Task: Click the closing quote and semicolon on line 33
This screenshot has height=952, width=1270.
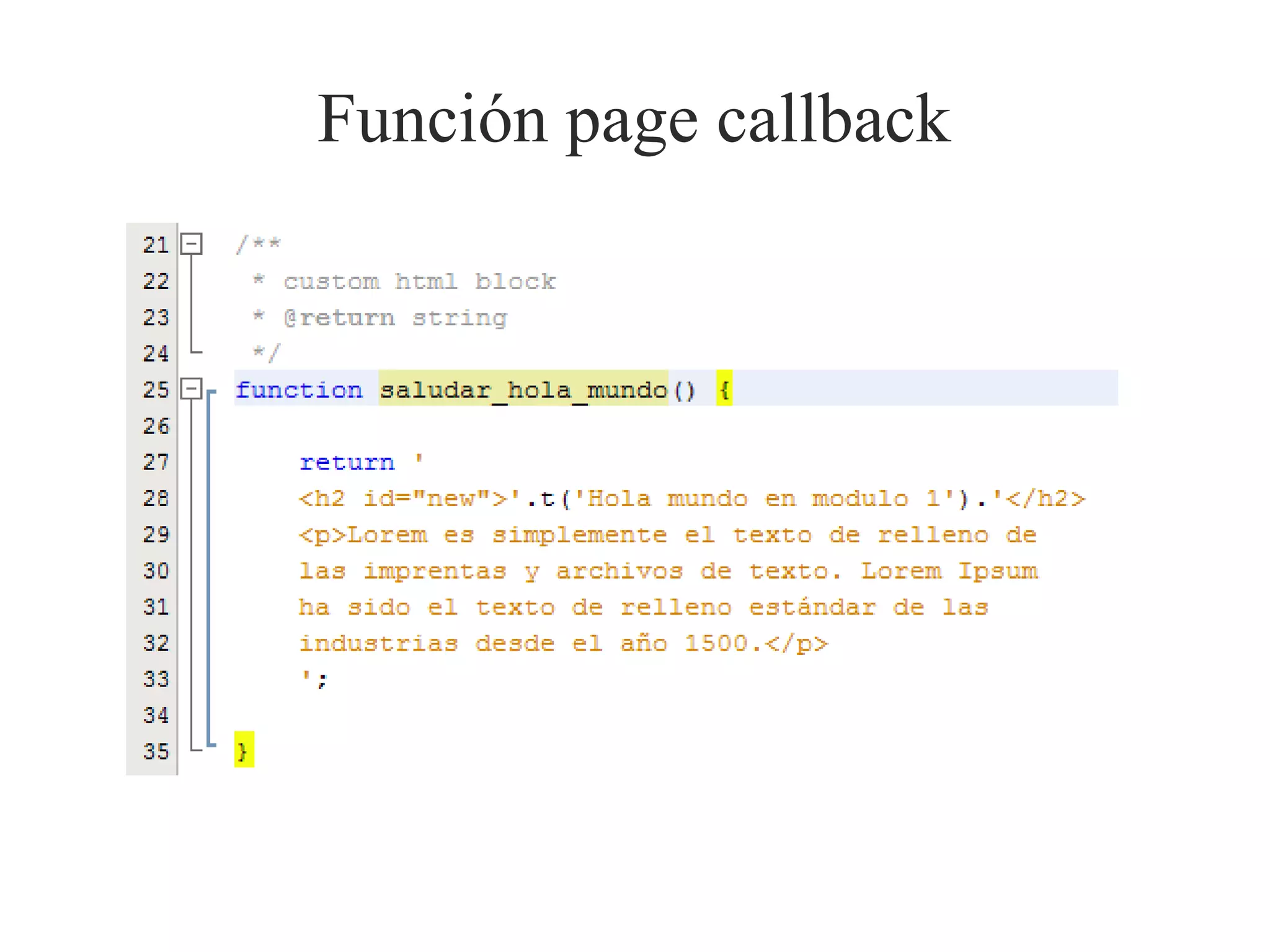Action: [314, 679]
